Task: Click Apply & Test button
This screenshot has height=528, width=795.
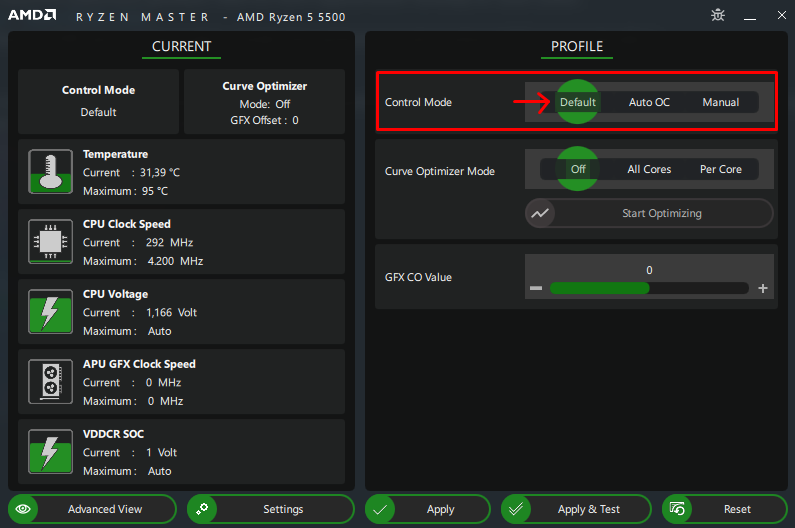Action: (x=576, y=509)
